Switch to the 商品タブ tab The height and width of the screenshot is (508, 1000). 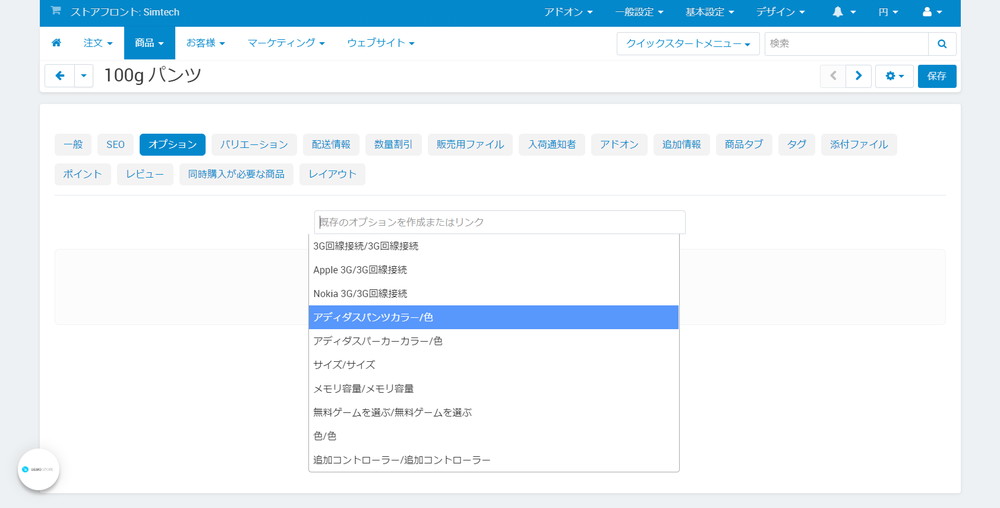[744, 145]
